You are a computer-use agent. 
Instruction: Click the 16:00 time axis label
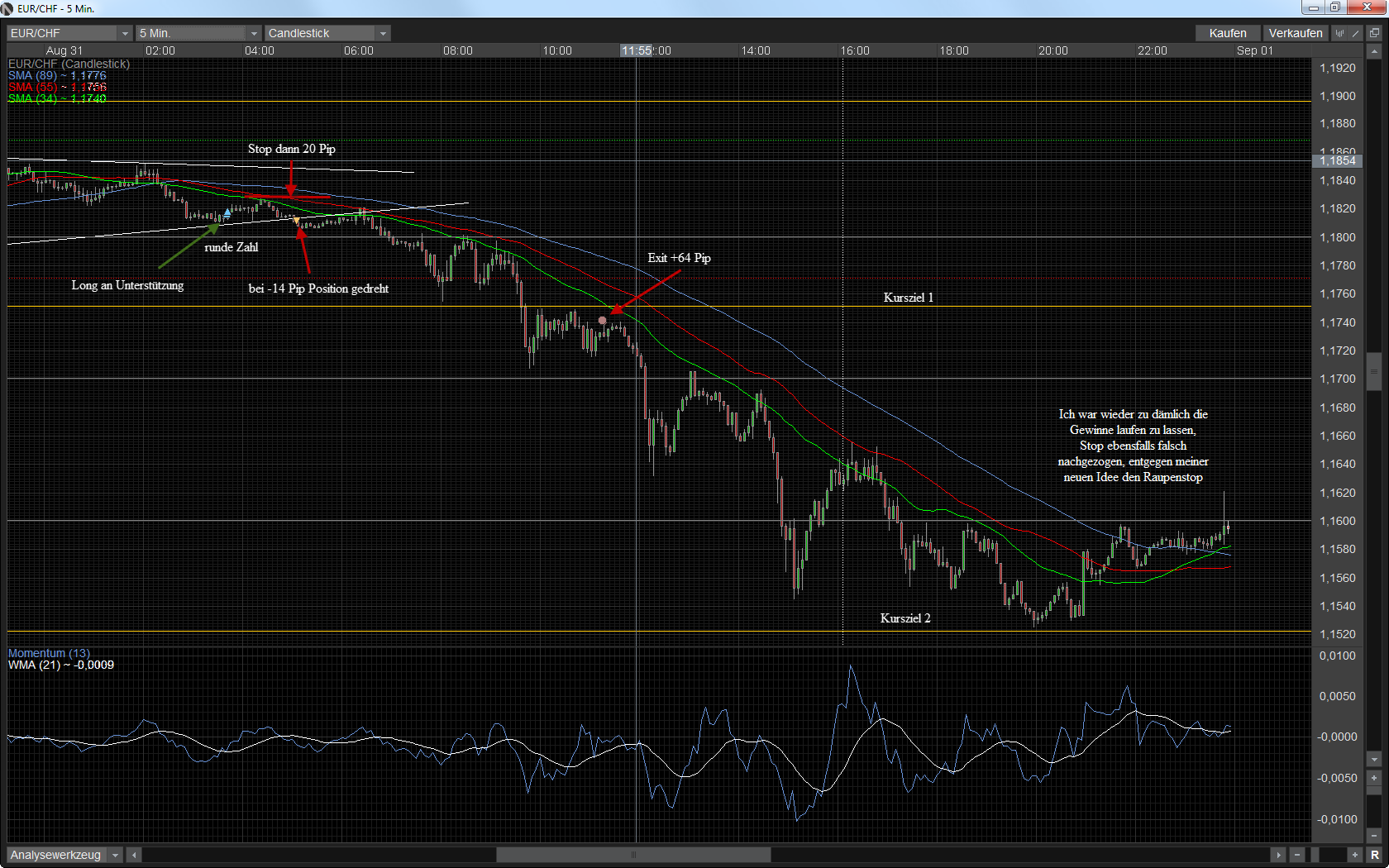855,50
